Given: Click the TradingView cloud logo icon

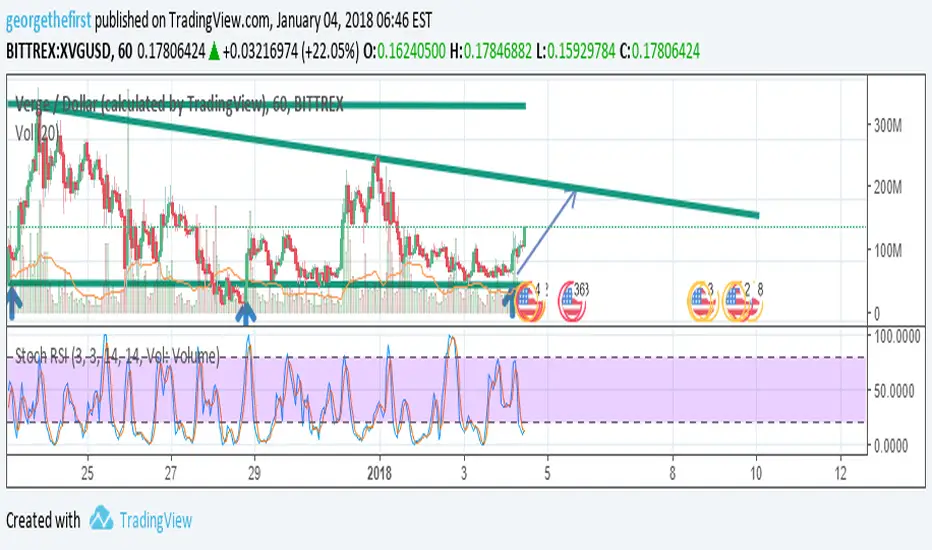Looking at the screenshot, I should coord(102,518).
